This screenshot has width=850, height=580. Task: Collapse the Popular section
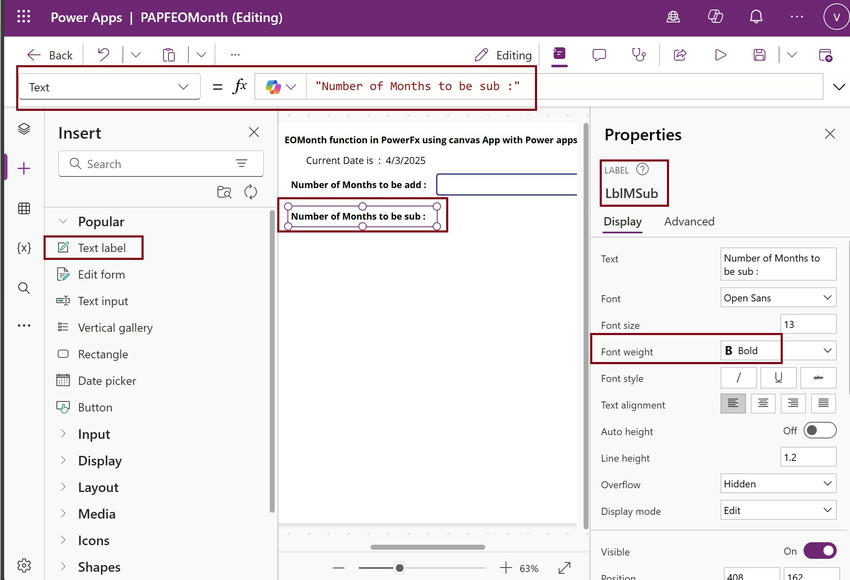63,221
